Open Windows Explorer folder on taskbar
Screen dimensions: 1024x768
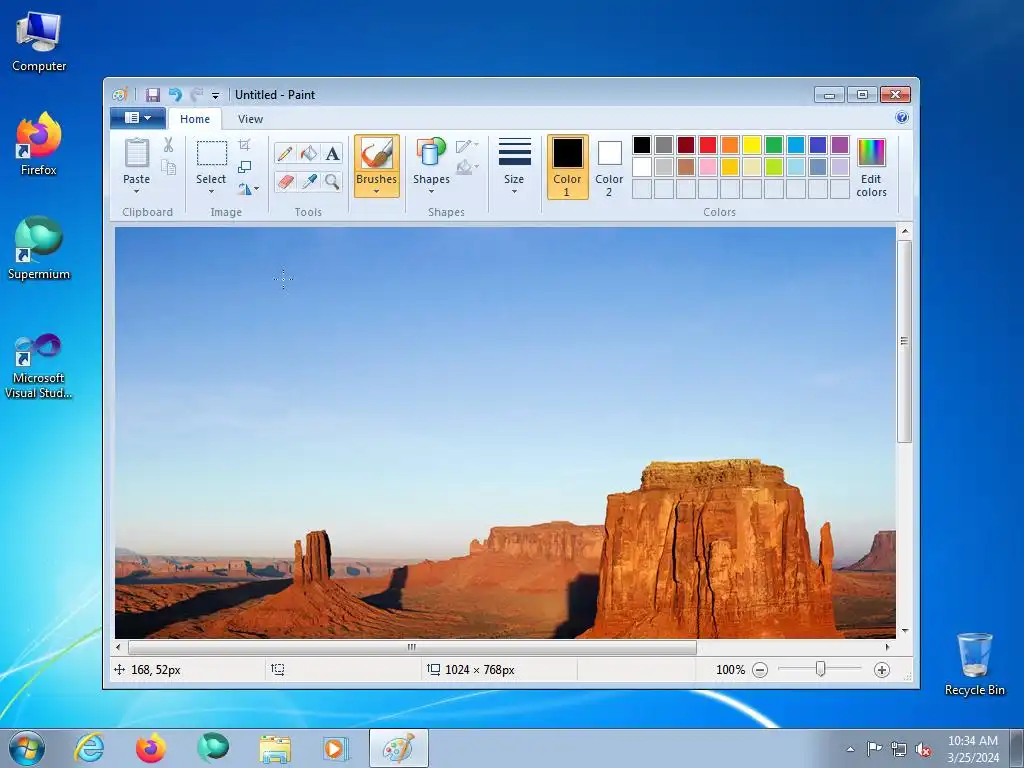click(x=275, y=749)
